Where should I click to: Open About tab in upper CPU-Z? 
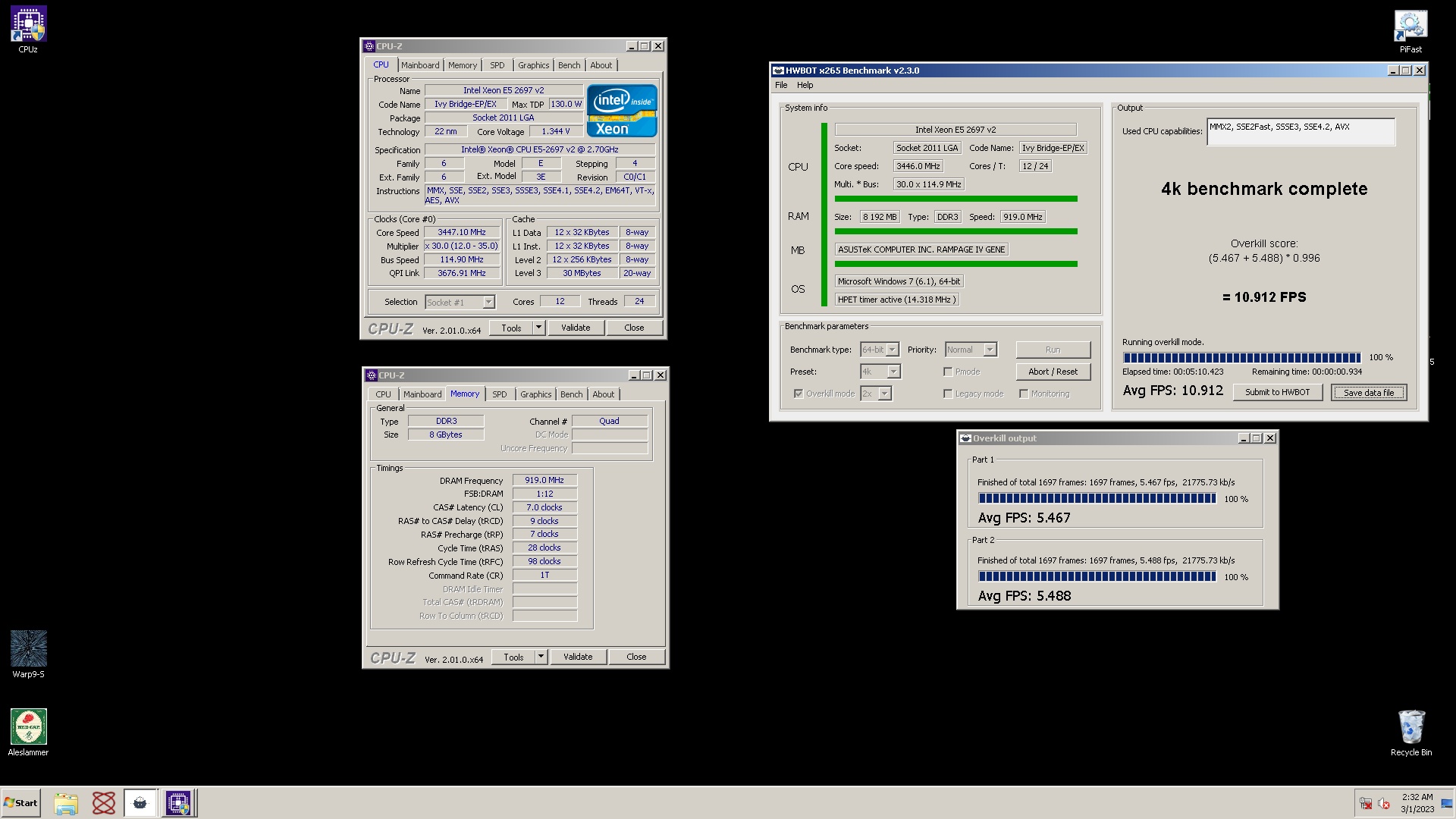click(x=601, y=65)
